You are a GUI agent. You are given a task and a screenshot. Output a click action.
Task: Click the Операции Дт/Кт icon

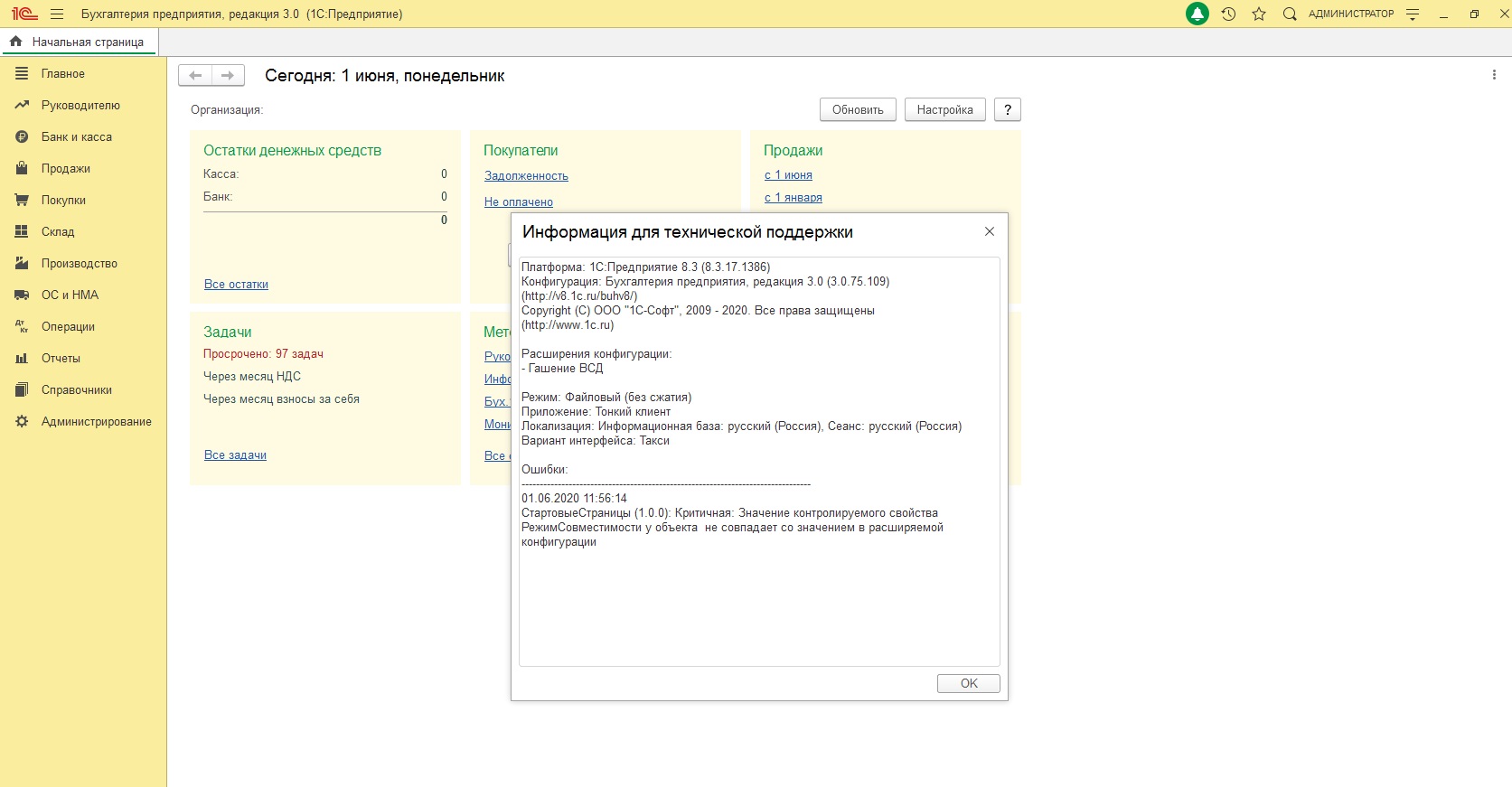click(x=22, y=326)
